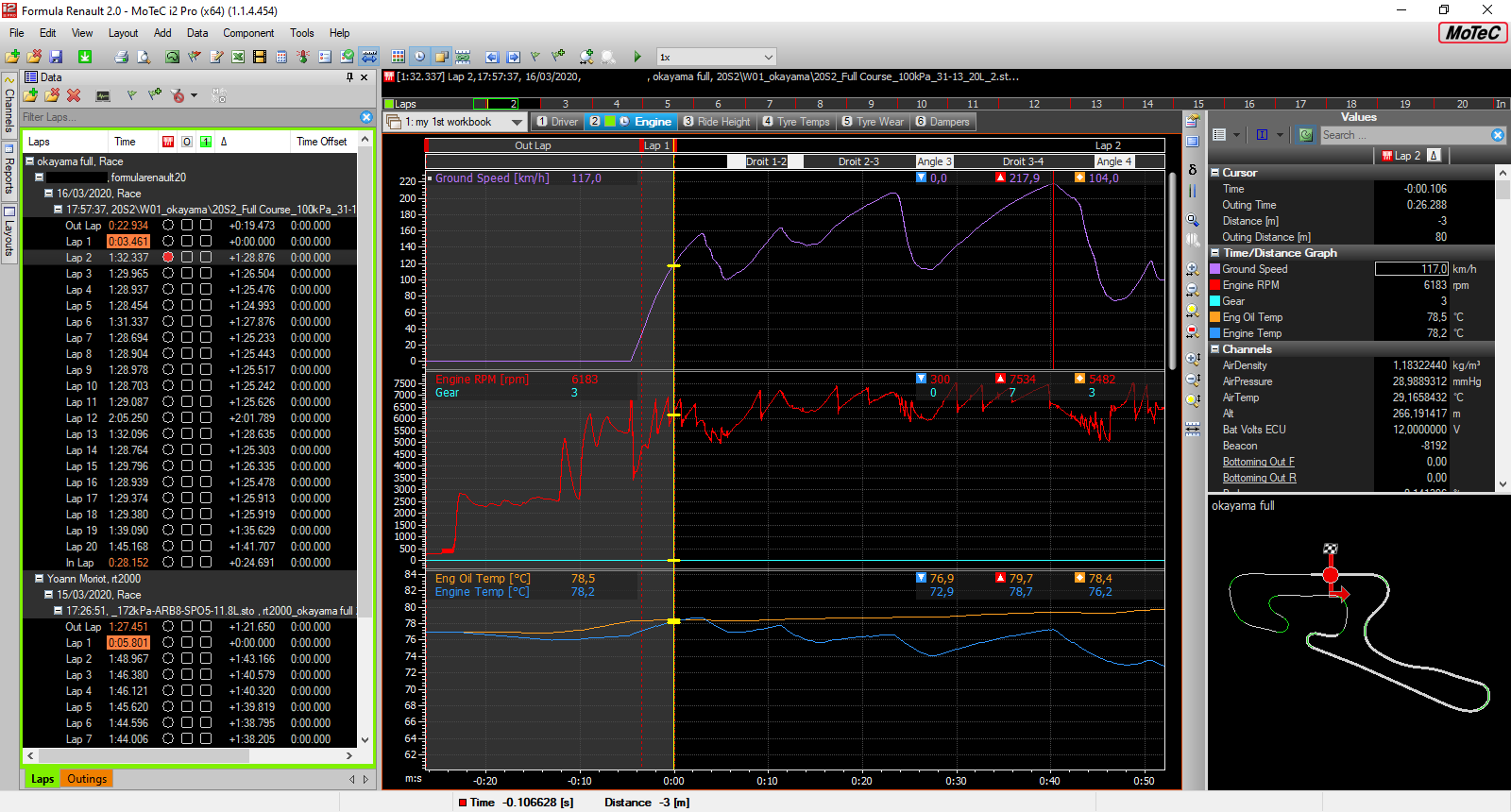Switch to the Tyre Temps worksheet tab

[x=796, y=122]
